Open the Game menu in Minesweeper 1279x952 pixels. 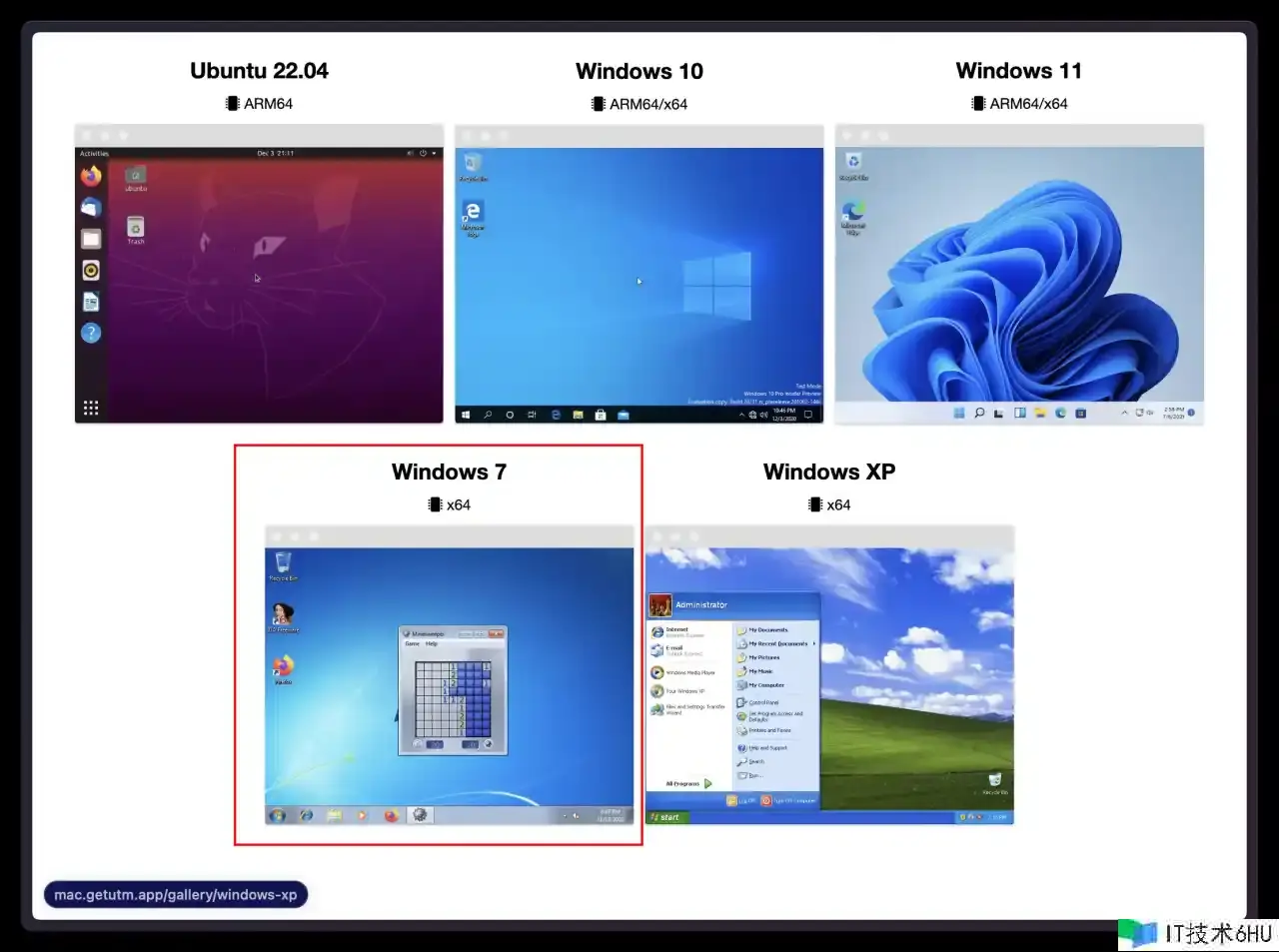(x=412, y=643)
